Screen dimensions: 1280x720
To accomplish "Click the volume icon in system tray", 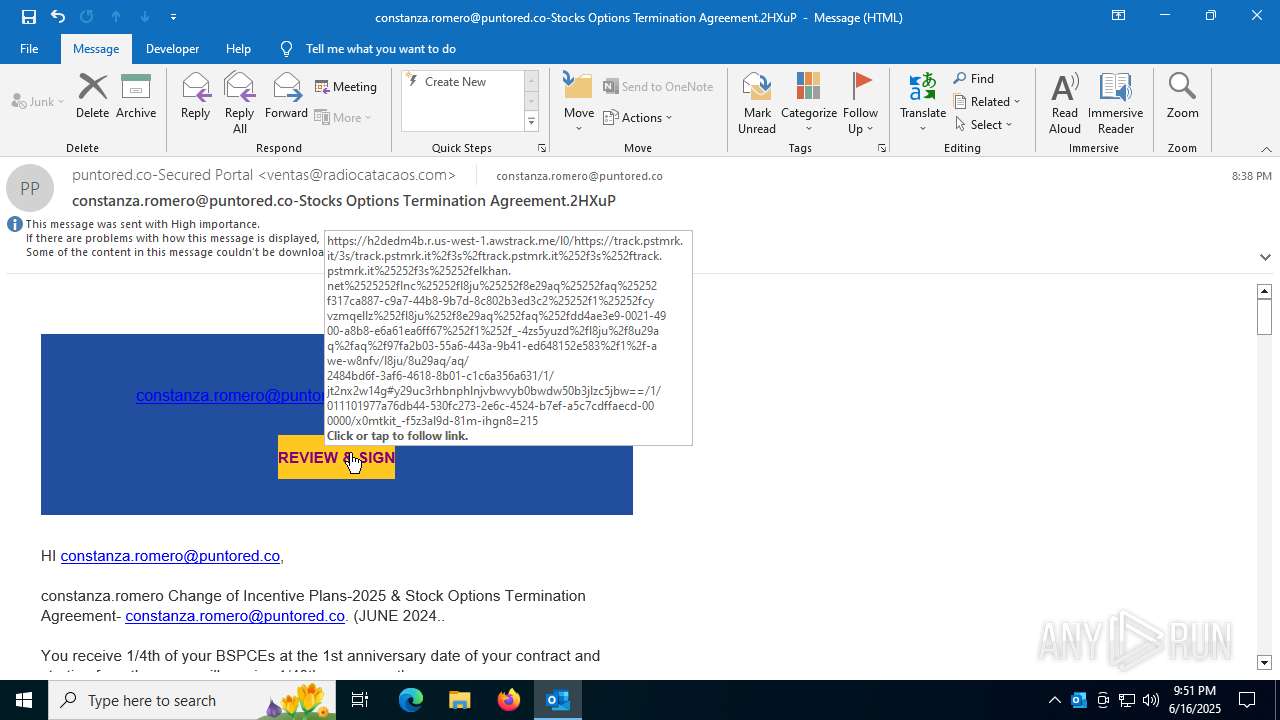I will 1151,700.
